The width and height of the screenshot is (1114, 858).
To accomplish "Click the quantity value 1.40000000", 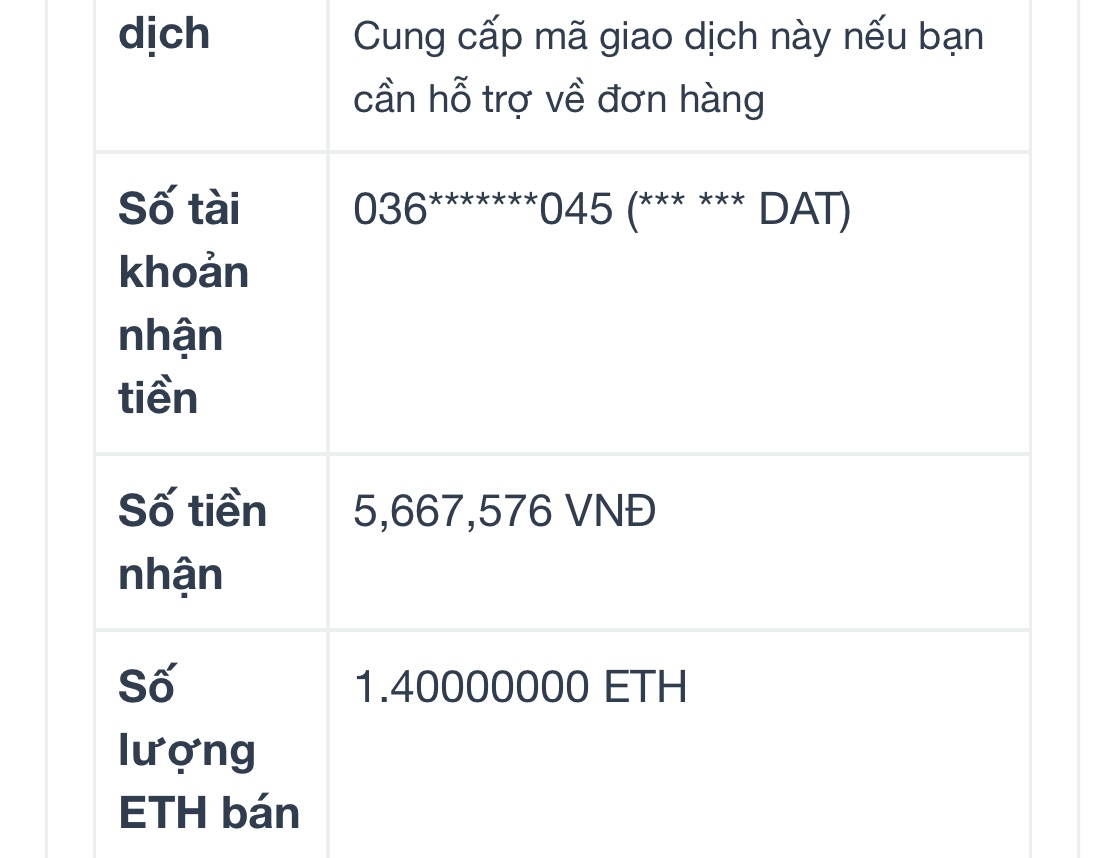I will (x=471, y=688).
